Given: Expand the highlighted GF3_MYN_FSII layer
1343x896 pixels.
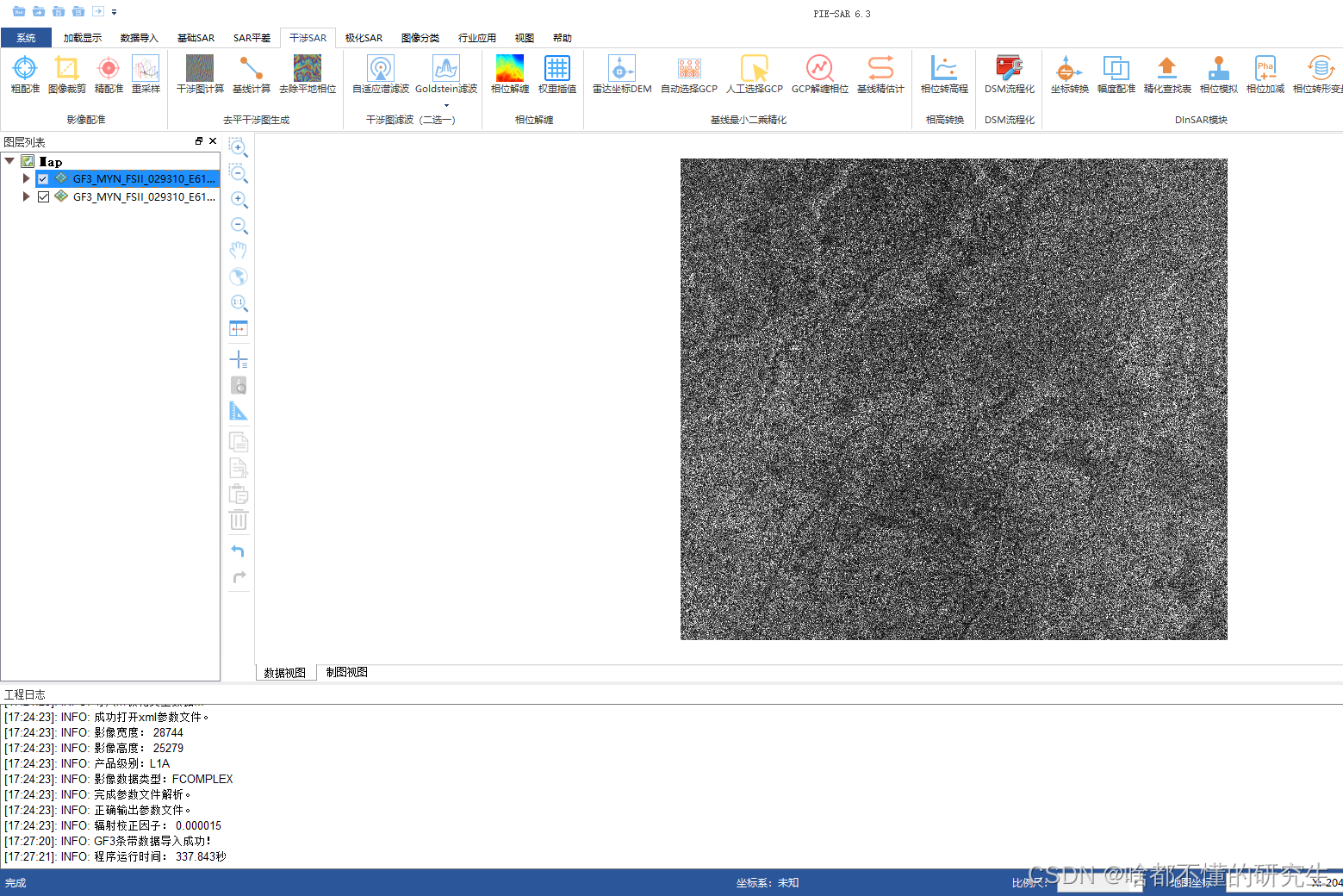Looking at the screenshot, I should pos(26,178).
